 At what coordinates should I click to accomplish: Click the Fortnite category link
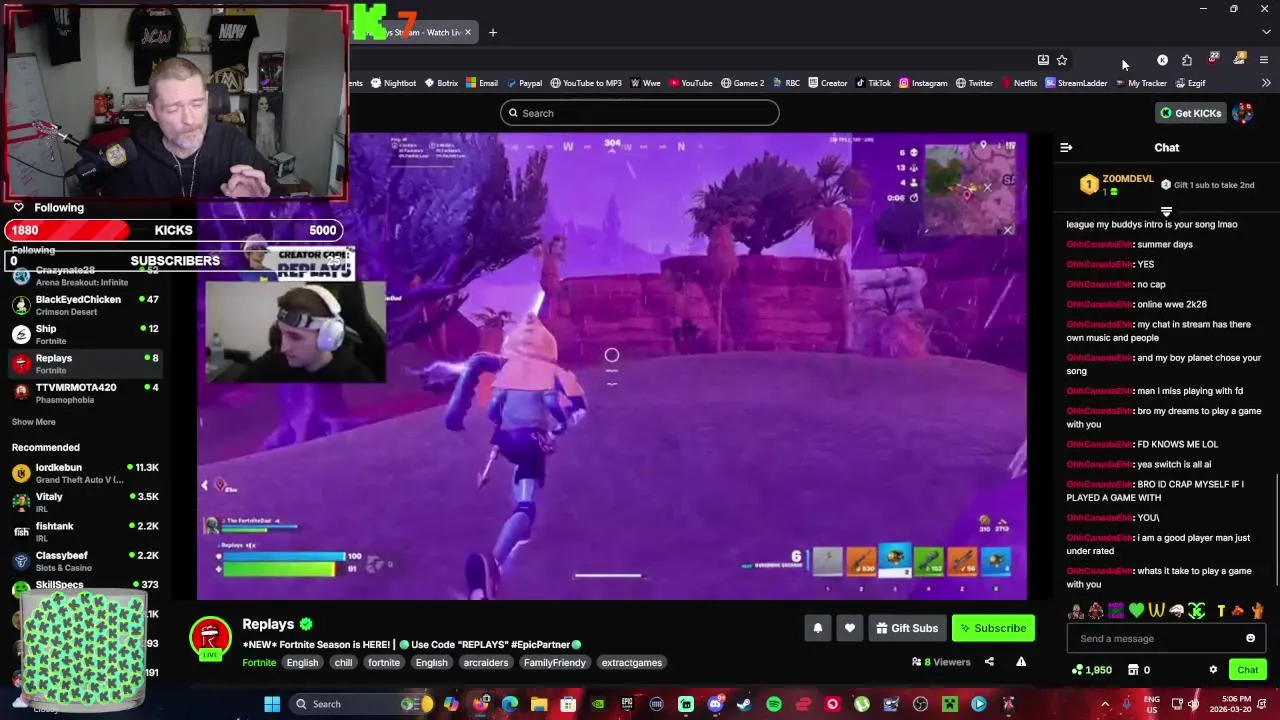259,662
